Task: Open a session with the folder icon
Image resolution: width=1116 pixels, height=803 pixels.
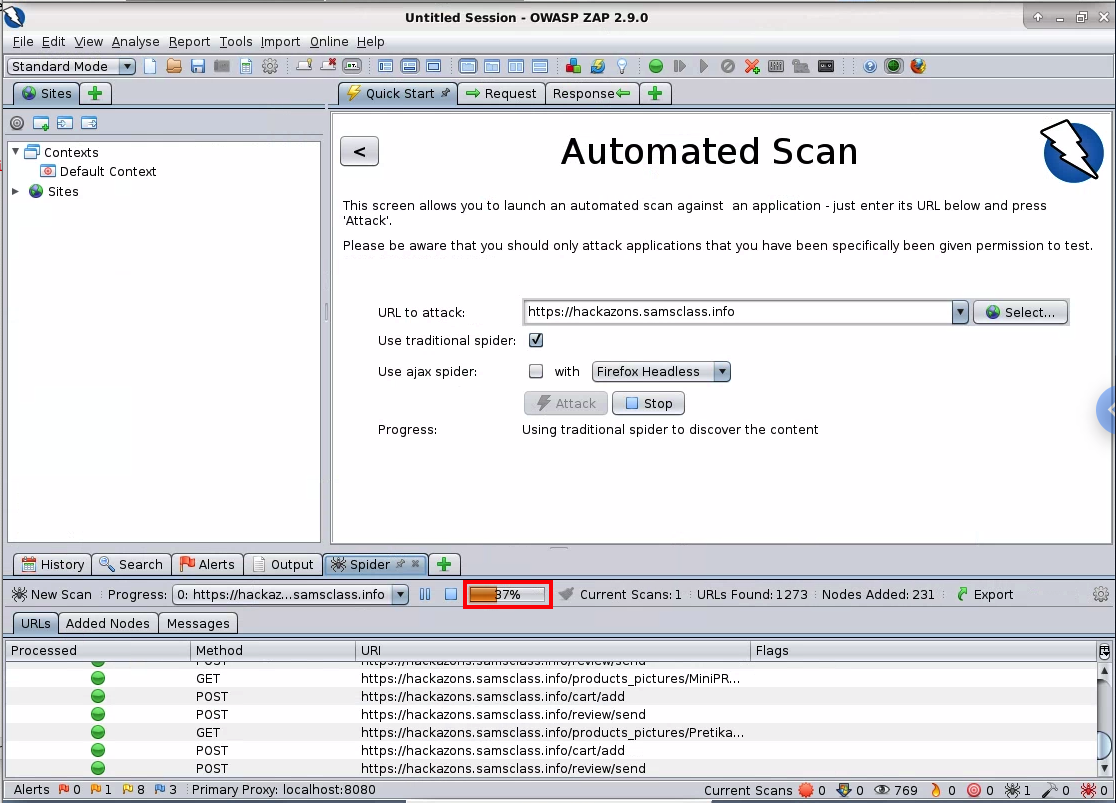Action: [174, 67]
